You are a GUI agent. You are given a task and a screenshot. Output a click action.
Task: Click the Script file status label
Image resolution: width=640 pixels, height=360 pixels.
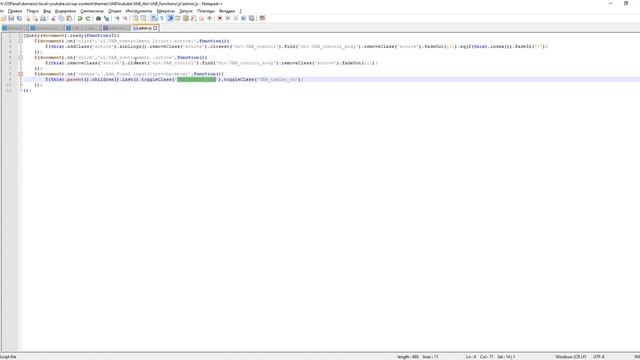(8, 357)
